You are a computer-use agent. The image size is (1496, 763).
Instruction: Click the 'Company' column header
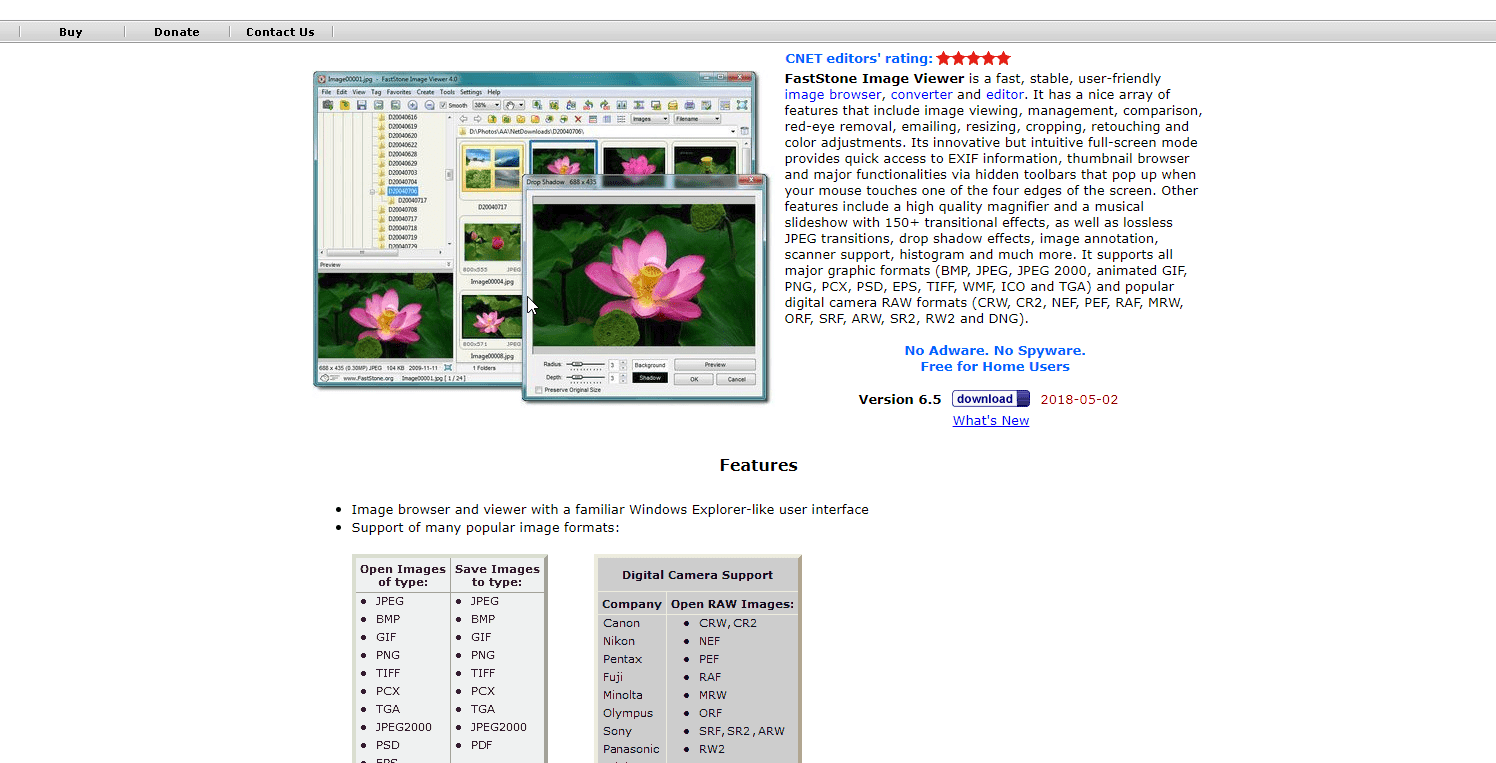click(x=632, y=604)
